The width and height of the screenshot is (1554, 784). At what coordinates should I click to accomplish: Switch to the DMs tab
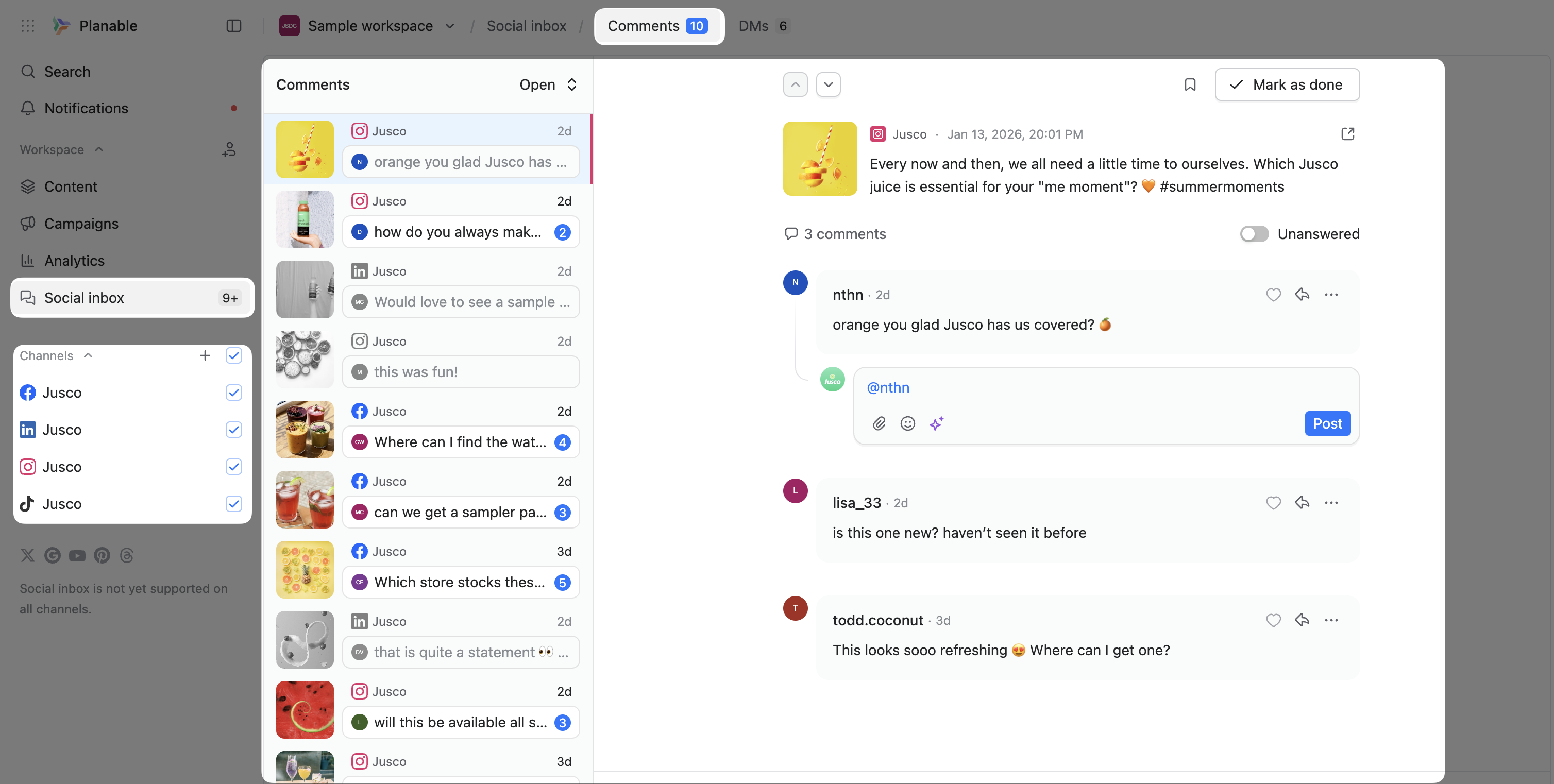pos(762,26)
